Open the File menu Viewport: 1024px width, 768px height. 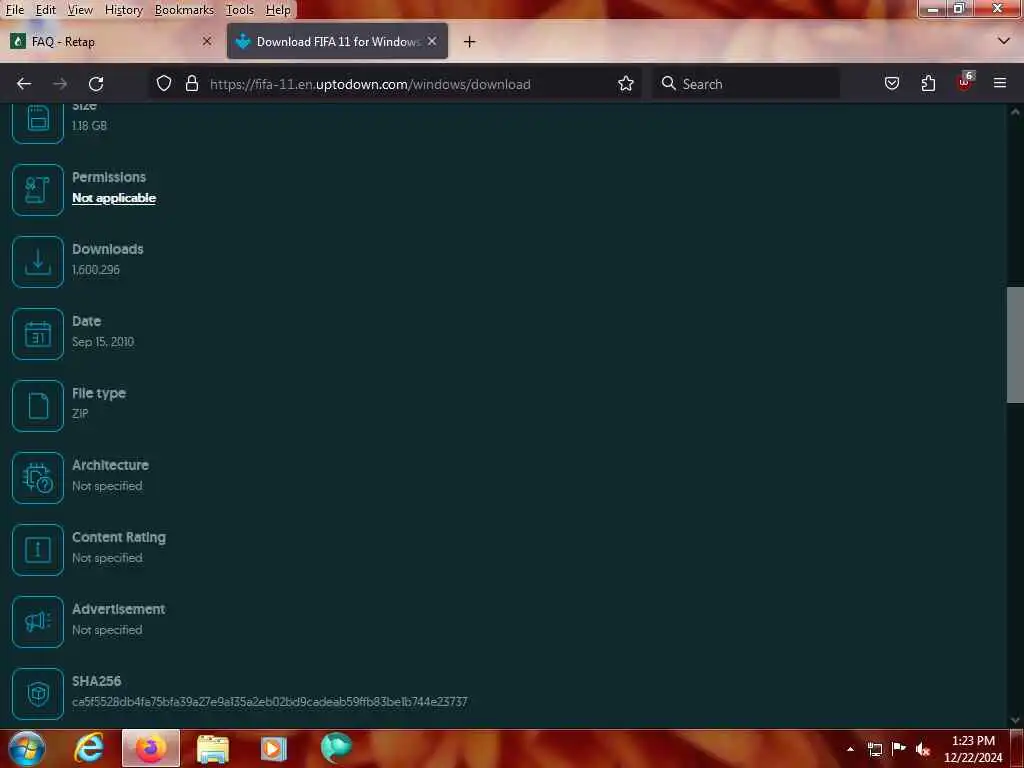point(15,10)
